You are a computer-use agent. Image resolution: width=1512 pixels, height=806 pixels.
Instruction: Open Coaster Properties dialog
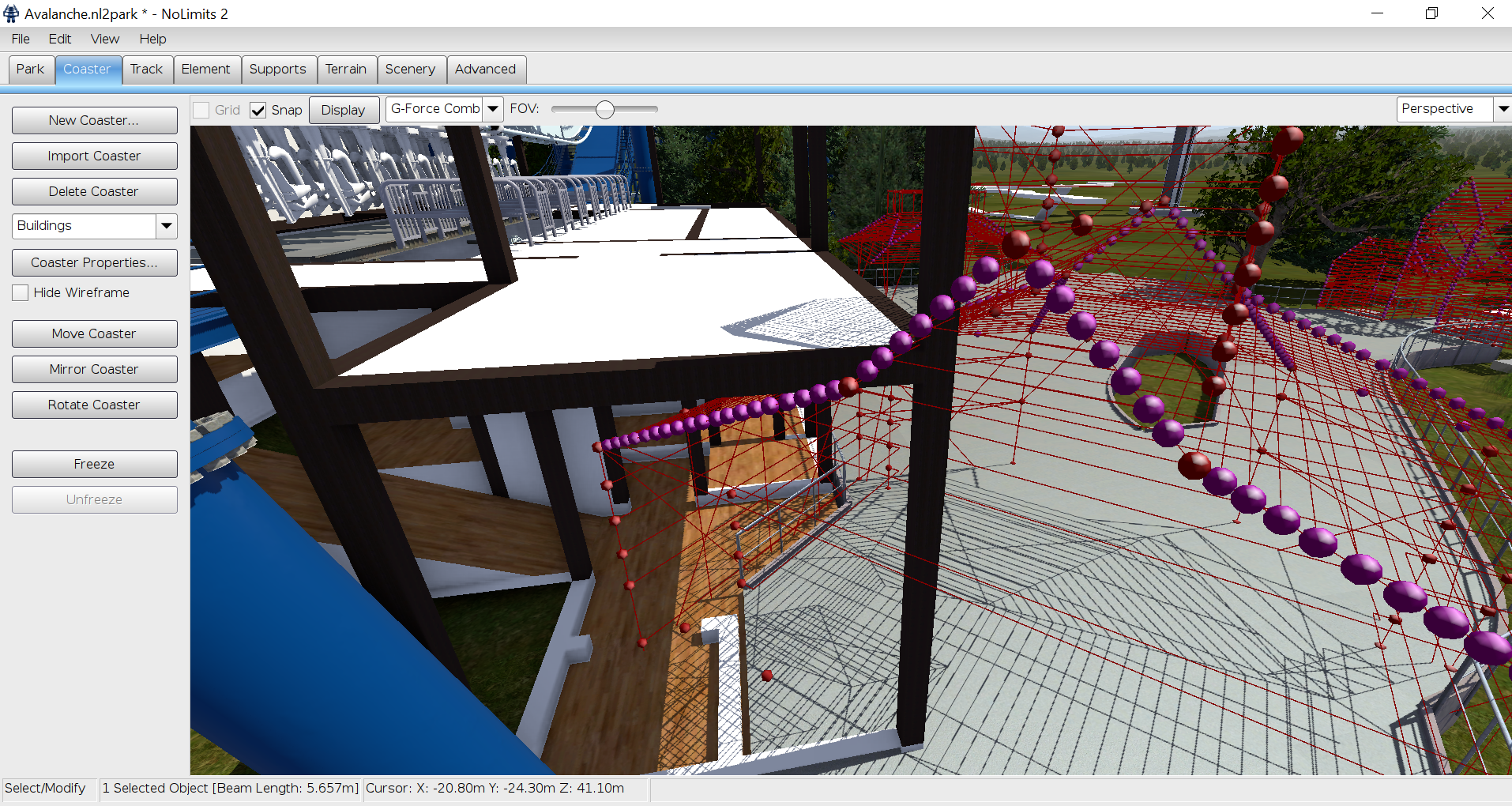point(94,262)
